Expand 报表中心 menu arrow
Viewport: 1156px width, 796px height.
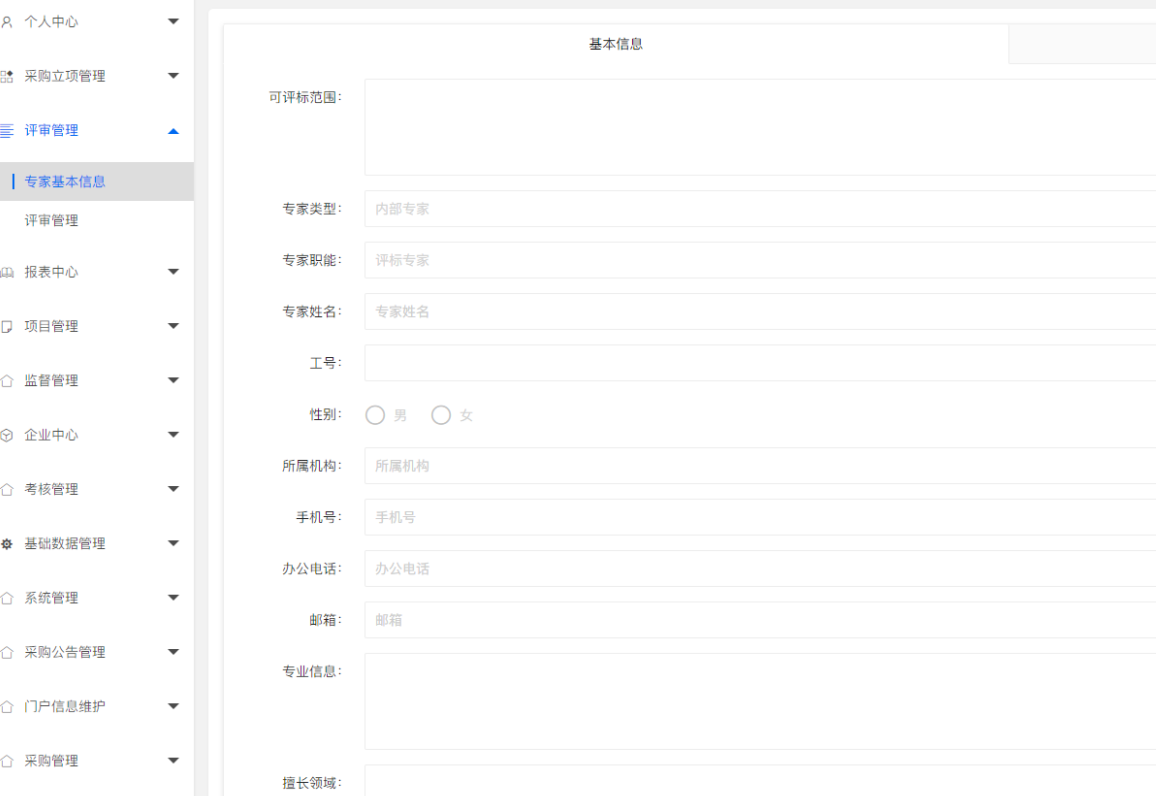(x=173, y=271)
